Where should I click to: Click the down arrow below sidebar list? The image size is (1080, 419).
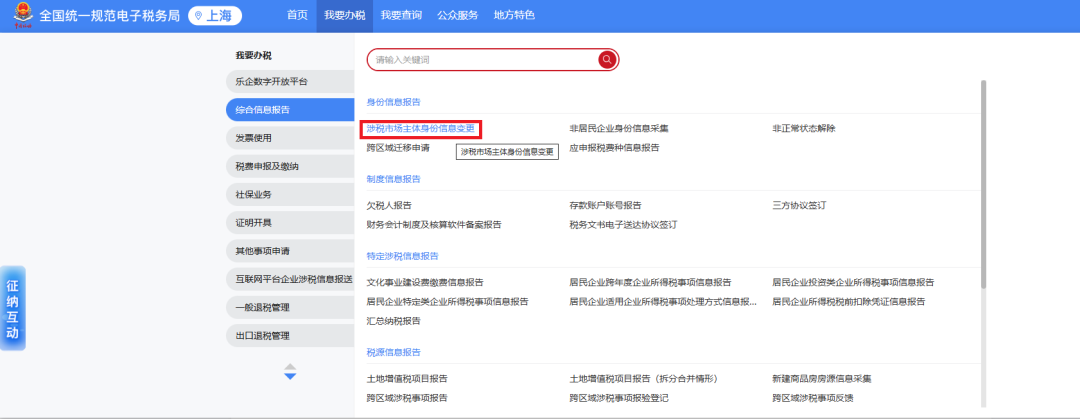(x=290, y=377)
